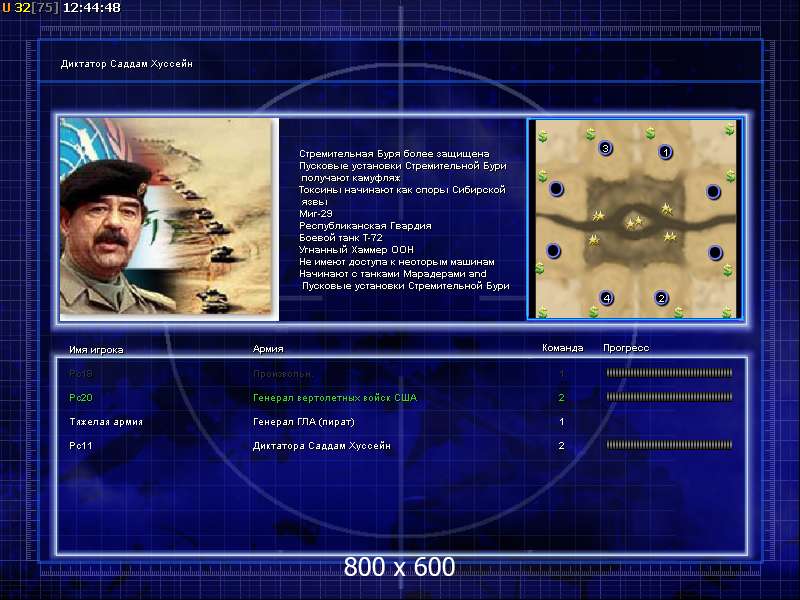Click the dollar sign left of position 4

[593, 311]
